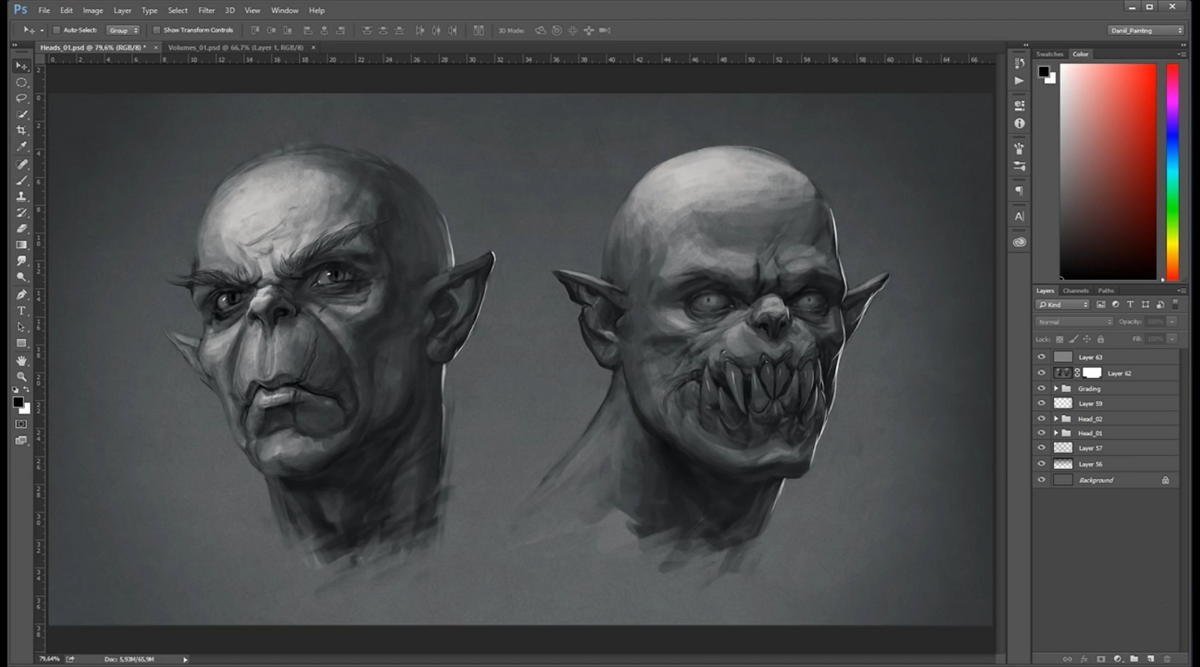The image size is (1200, 667).
Task: Check Show Transform Controls
Action: 157,30
